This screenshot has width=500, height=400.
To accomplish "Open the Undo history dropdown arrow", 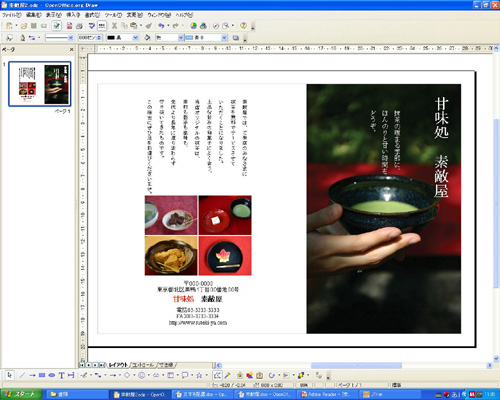I will click(x=168, y=26).
